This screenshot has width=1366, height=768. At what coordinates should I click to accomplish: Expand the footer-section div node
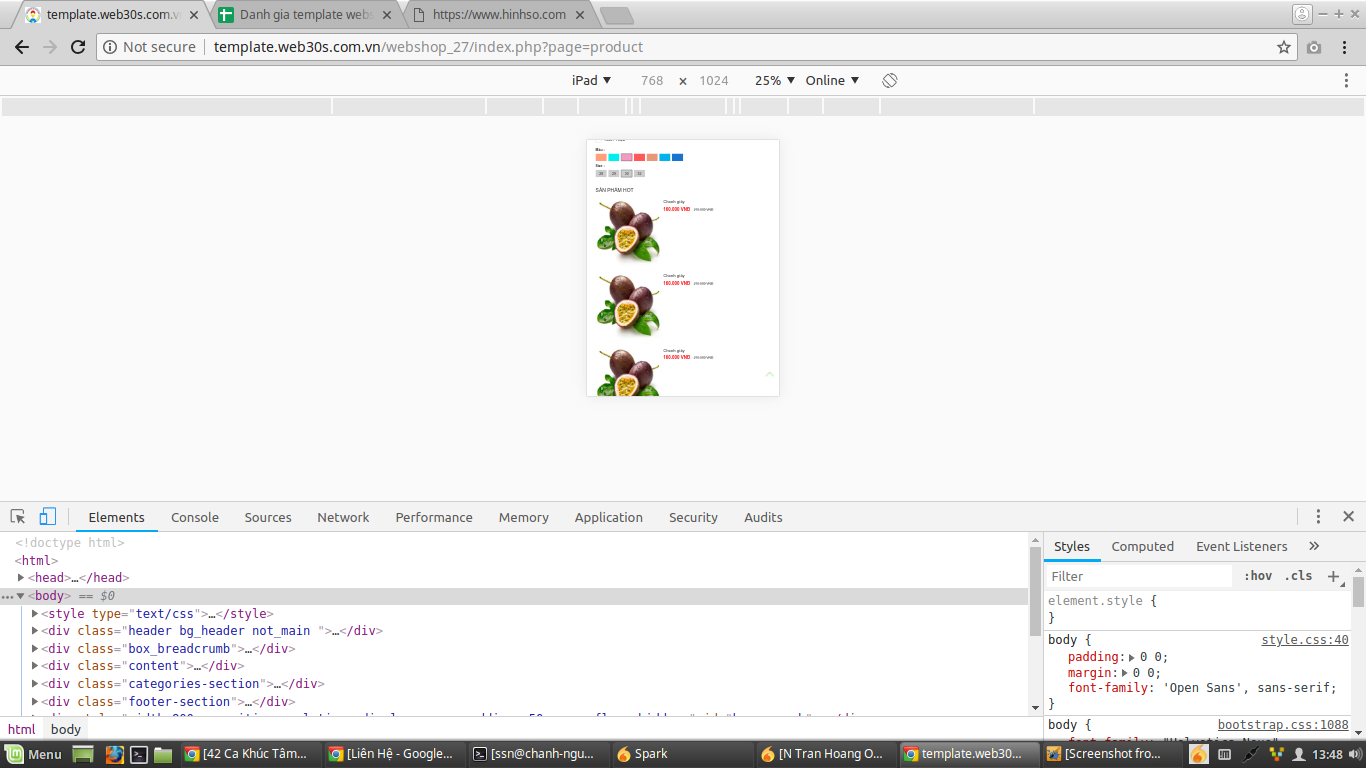pyautogui.click(x=36, y=702)
